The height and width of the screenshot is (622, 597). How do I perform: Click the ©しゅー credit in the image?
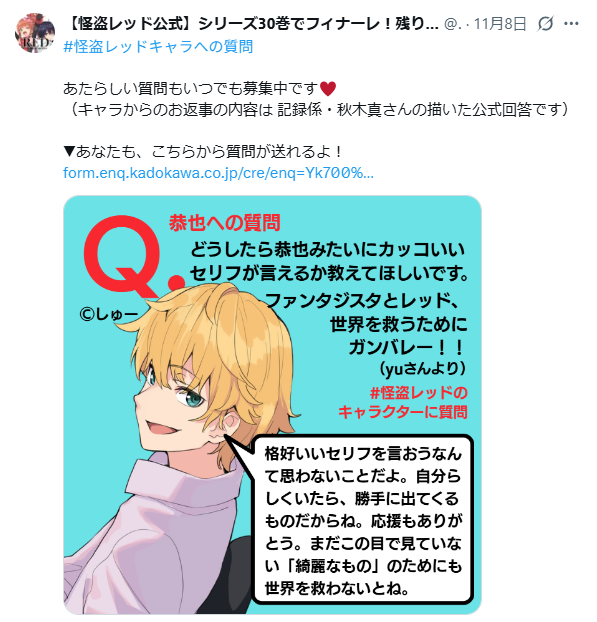tap(108, 315)
